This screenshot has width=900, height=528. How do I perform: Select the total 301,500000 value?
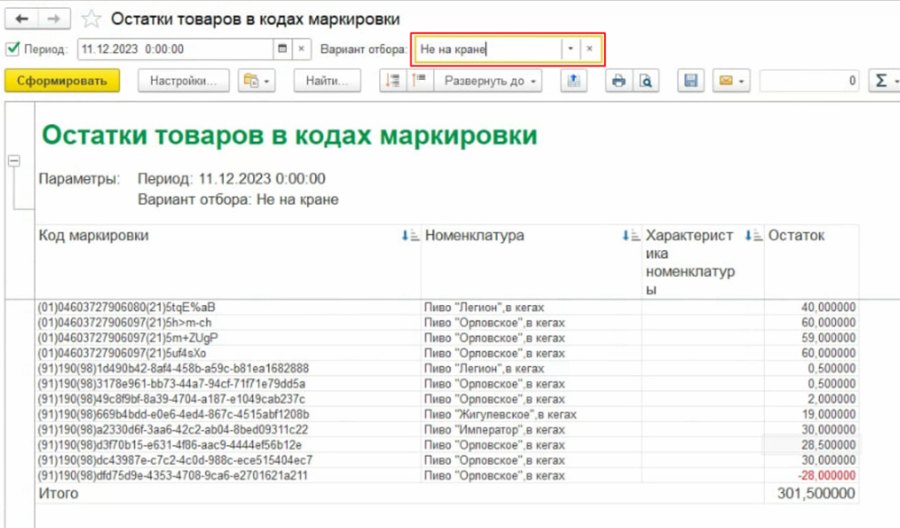(x=816, y=494)
